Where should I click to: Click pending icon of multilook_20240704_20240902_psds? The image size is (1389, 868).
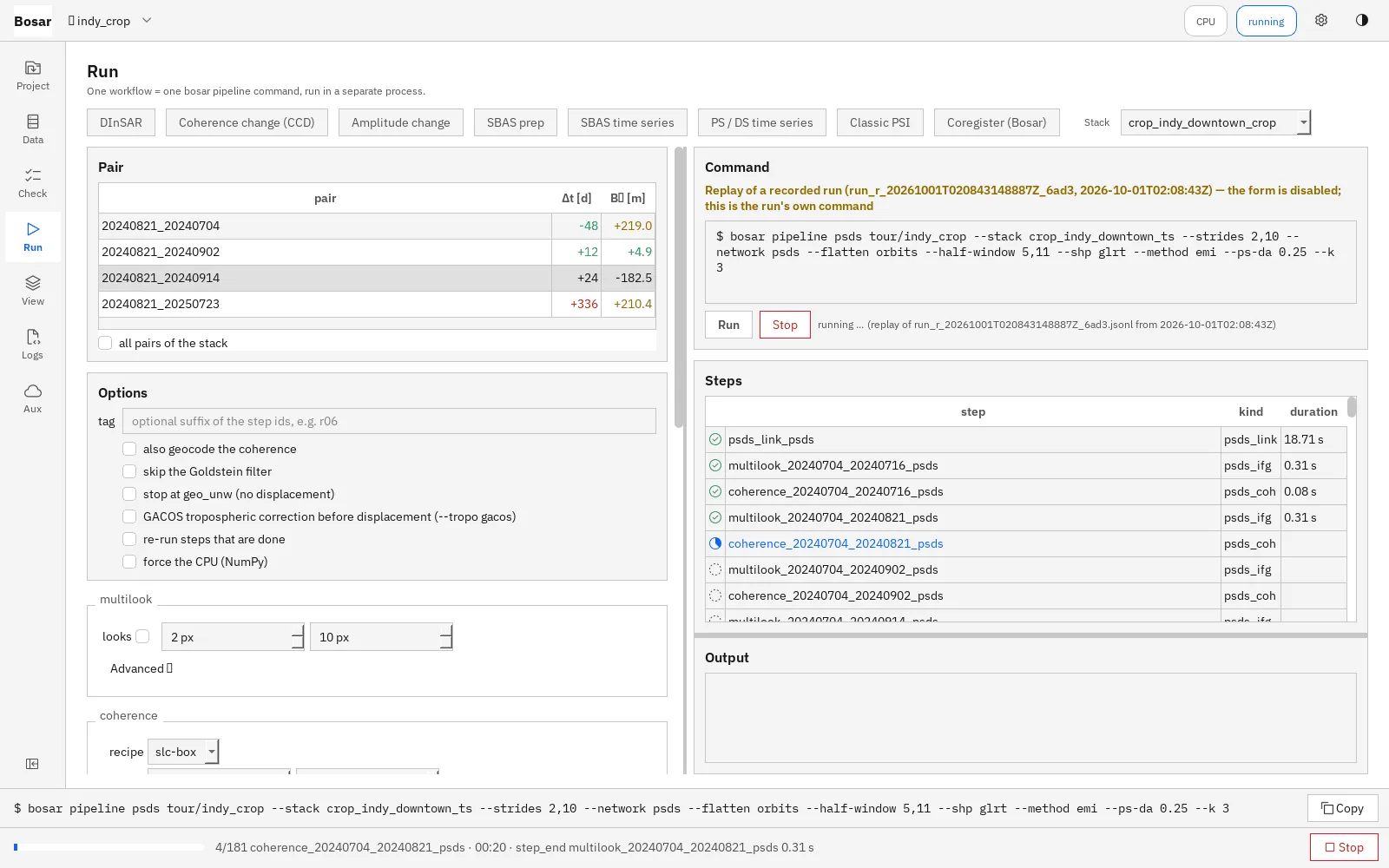tap(715, 569)
